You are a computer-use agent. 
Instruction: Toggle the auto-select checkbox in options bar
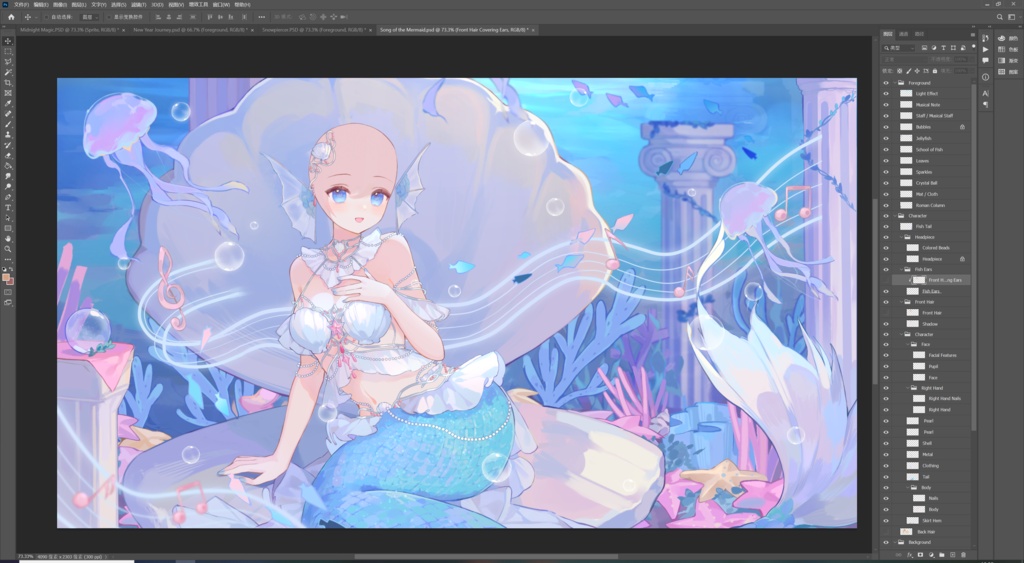(47, 17)
